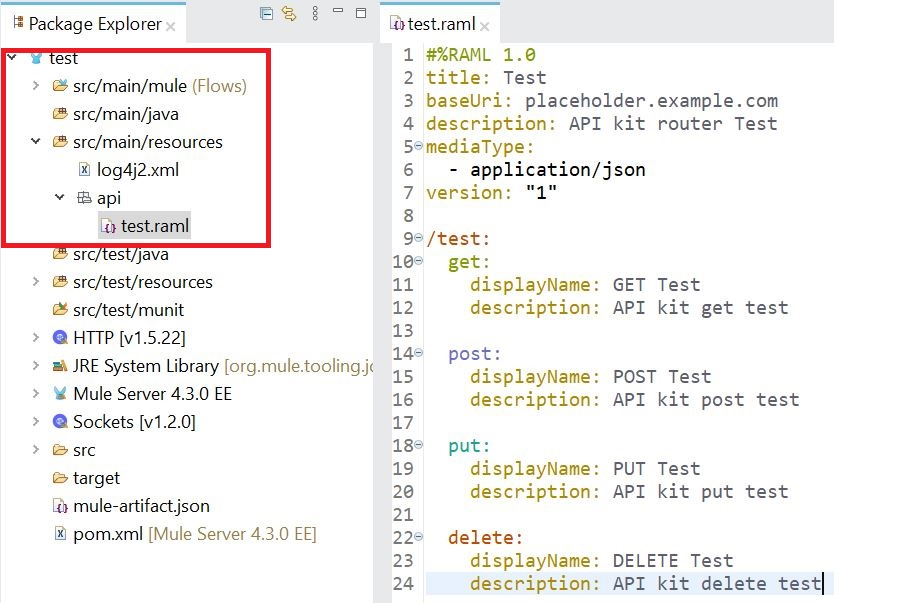
Task: Click the log4j2.xml file icon
Action: [x=84, y=170]
